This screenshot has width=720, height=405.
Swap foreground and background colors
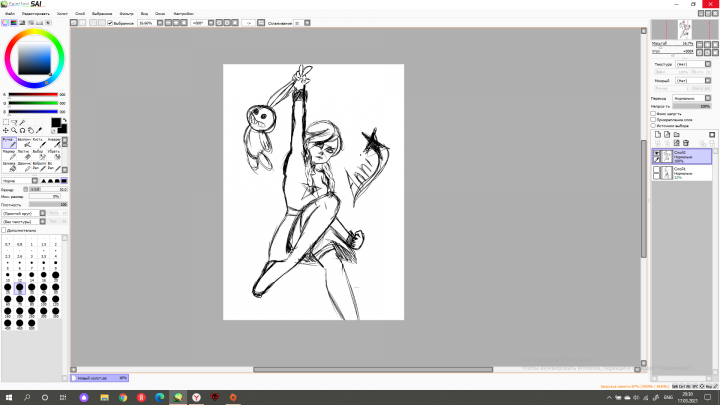pos(65,120)
